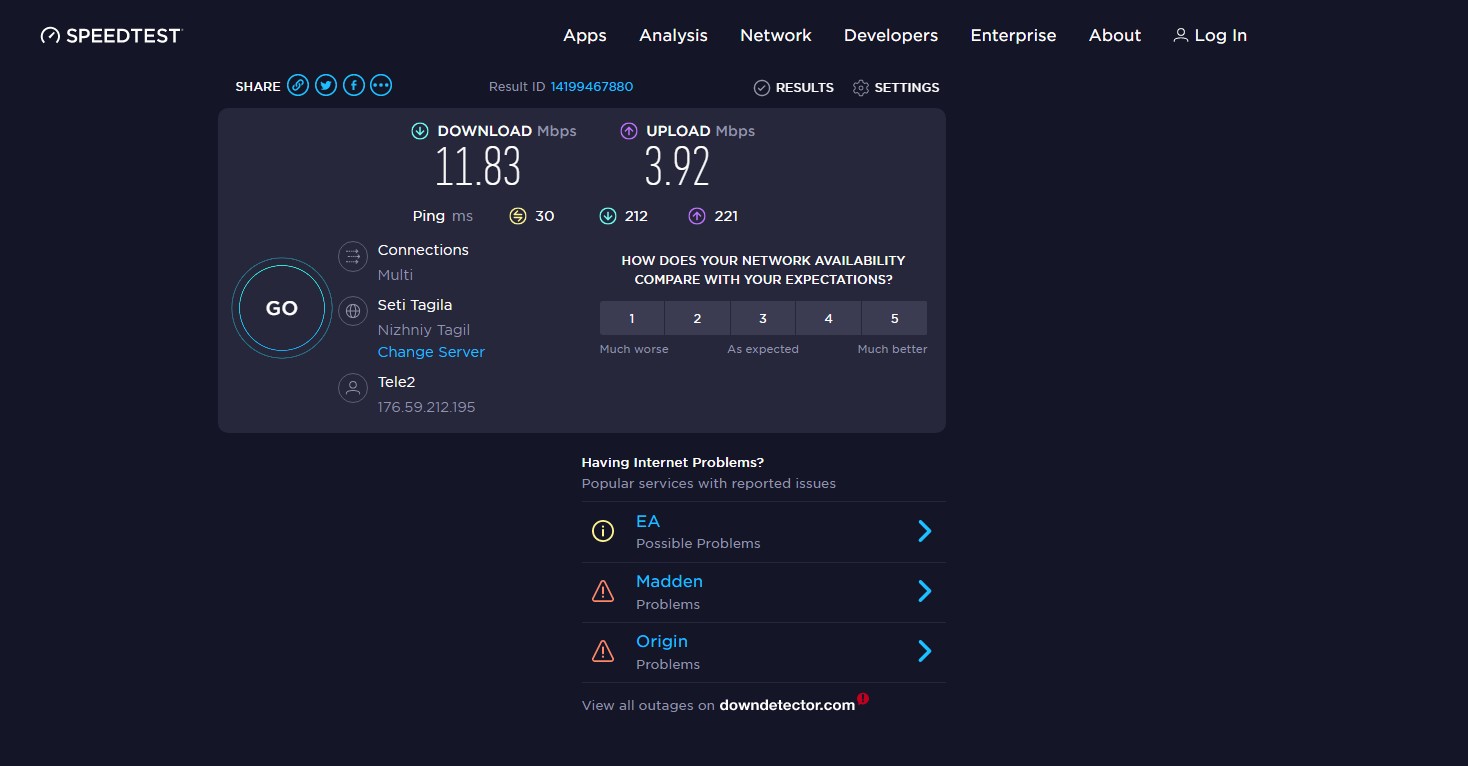
Task: Rate network availability as 4
Action: click(x=828, y=318)
